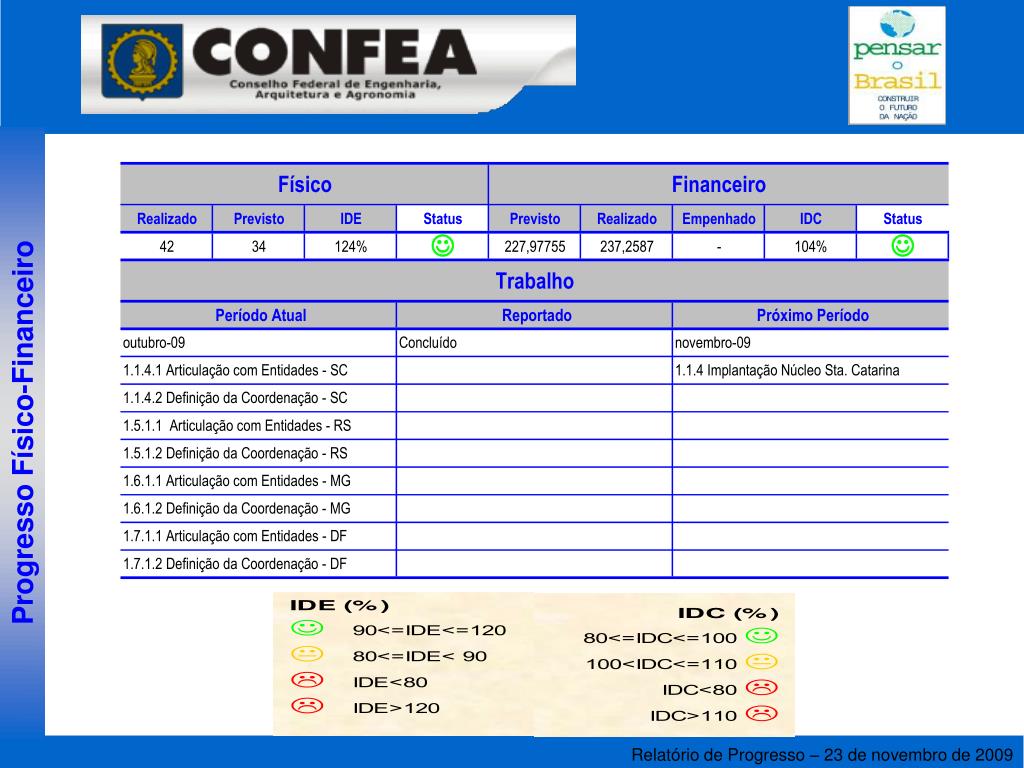The height and width of the screenshot is (768, 1024).
Task: Select row 1.1.4.2 Definição da Coordenação - SC
Action: 259,398
